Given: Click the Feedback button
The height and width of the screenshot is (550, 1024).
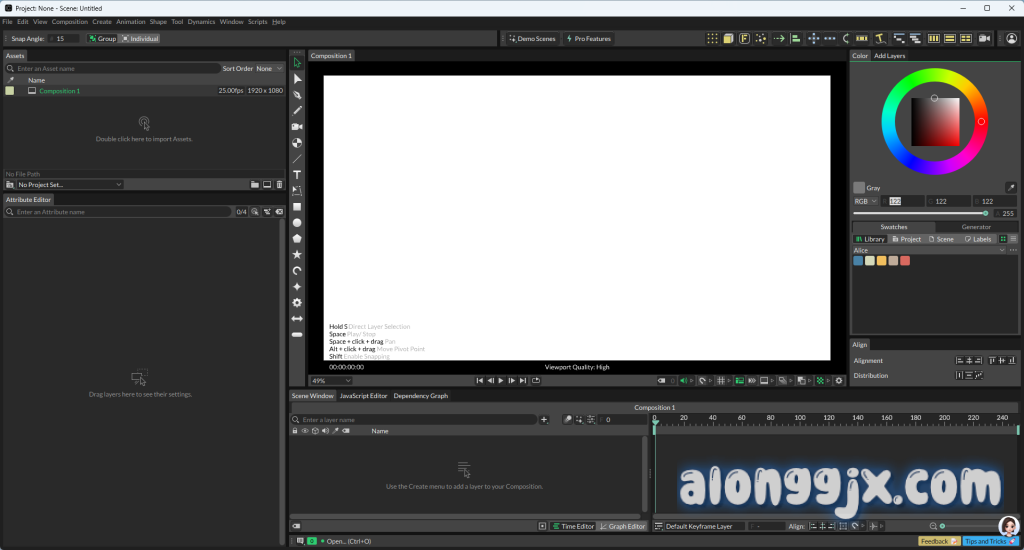Looking at the screenshot, I should (x=938, y=541).
